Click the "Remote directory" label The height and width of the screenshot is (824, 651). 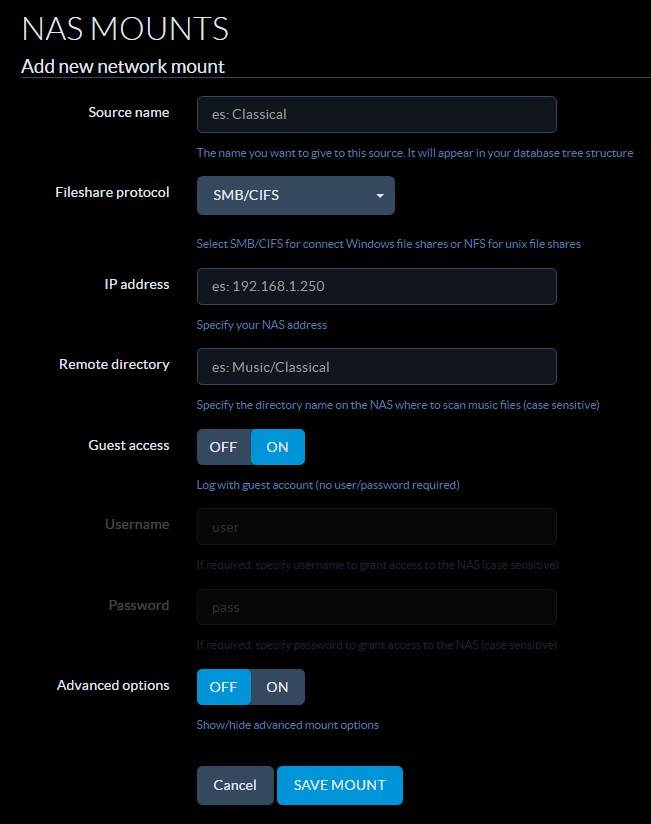tap(114, 364)
